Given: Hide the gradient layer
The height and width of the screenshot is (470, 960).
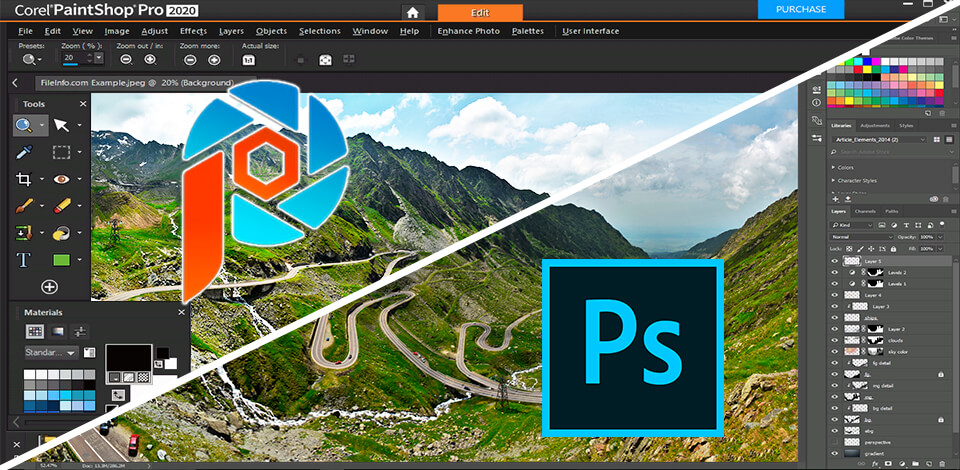Looking at the screenshot, I should coord(834,453).
